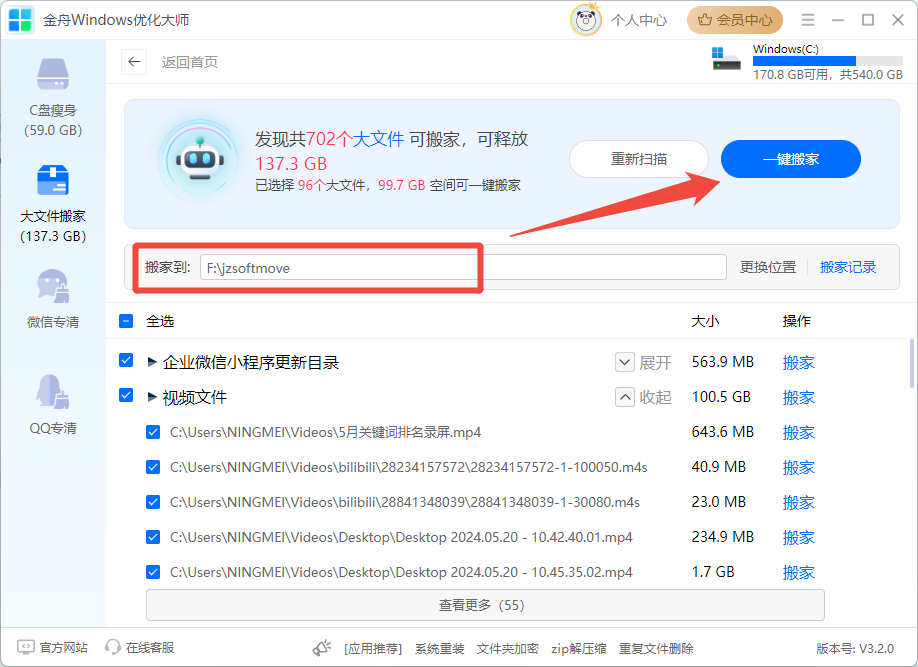
Task: Expand 企业微信小程序更新目录 with 展开 chevron
Action: coord(625,362)
